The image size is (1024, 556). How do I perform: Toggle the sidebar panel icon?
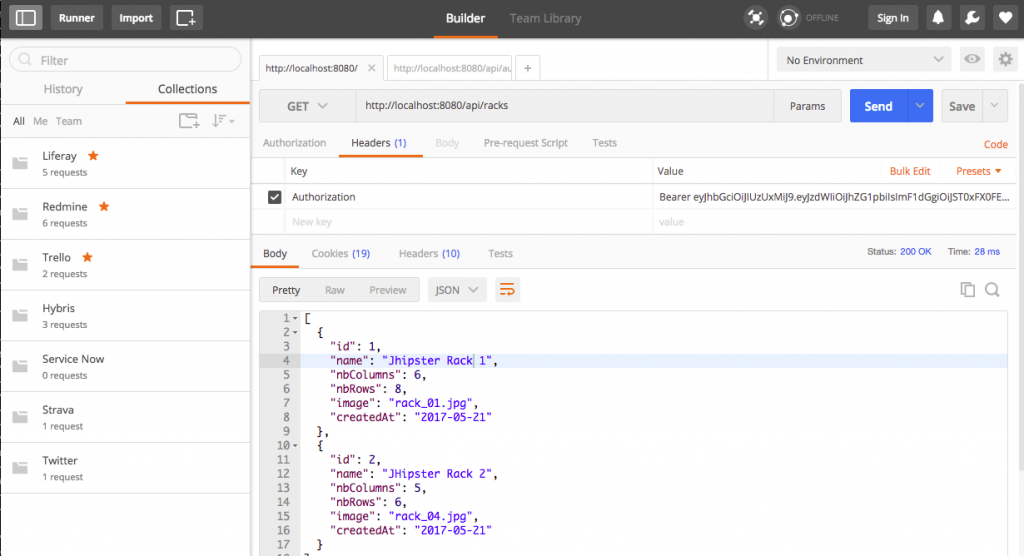(26, 18)
